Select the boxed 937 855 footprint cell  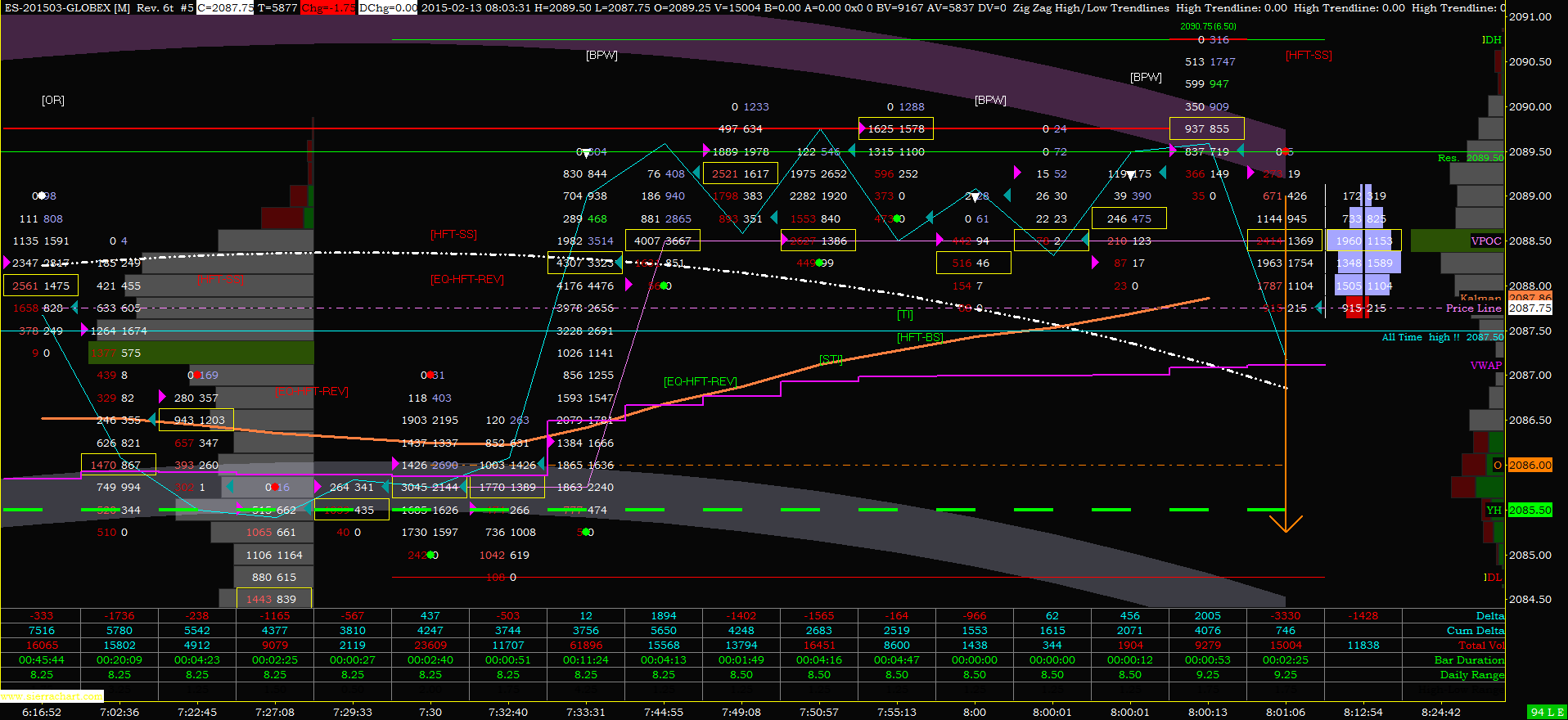coord(1207,128)
